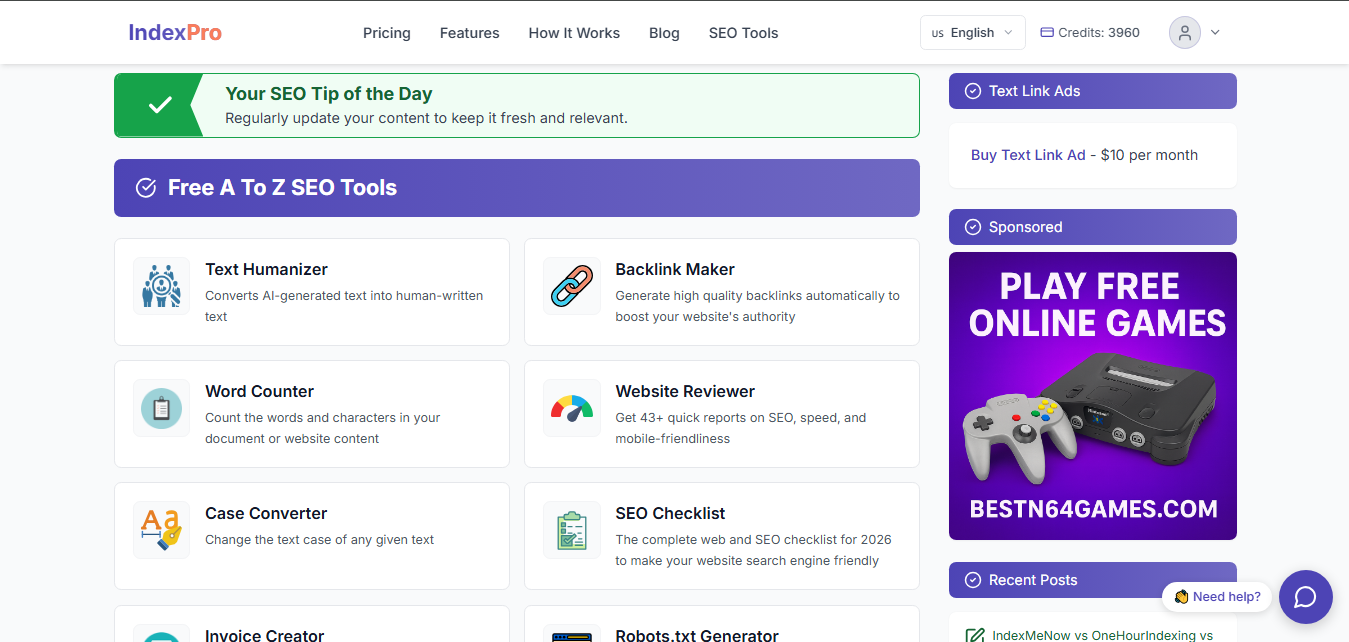Click the Sponsored panel header

[x=1093, y=227]
